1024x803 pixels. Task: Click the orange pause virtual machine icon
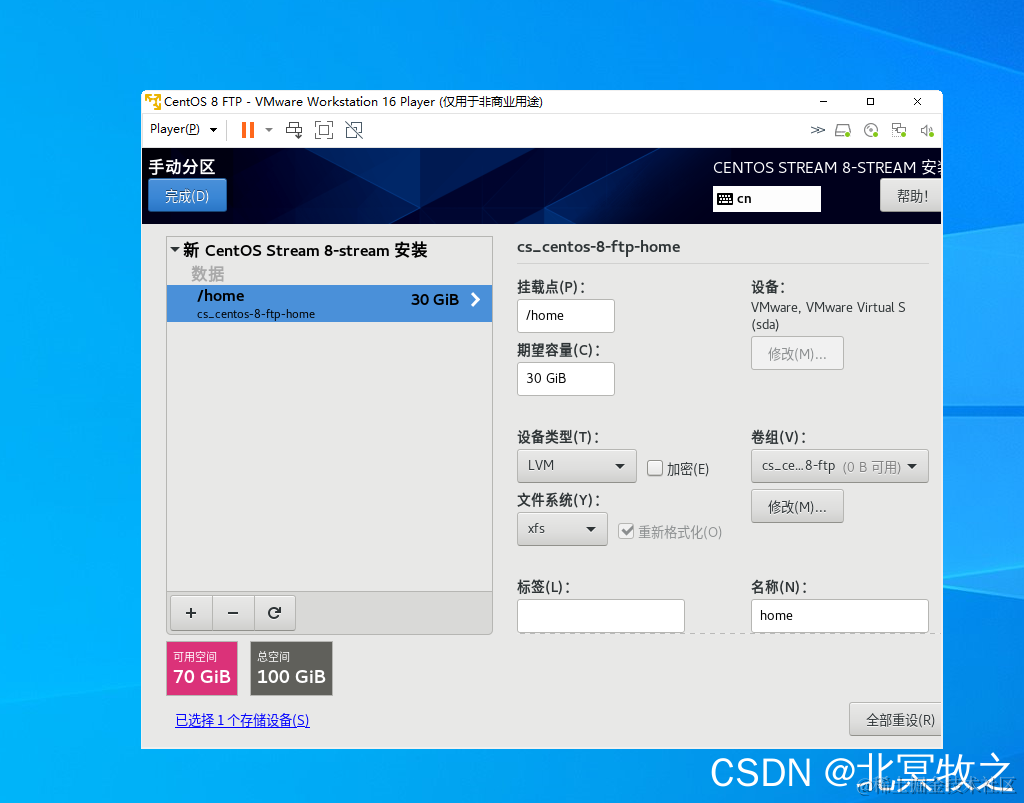[248, 130]
